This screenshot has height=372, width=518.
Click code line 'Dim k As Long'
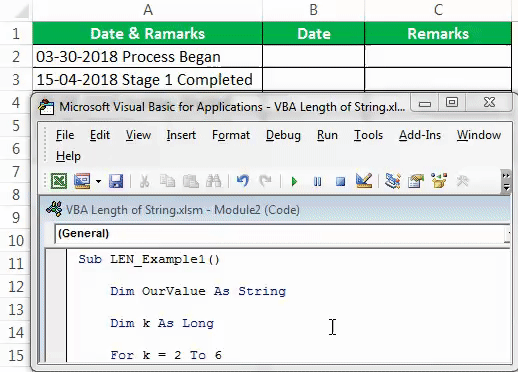(x=162, y=323)
